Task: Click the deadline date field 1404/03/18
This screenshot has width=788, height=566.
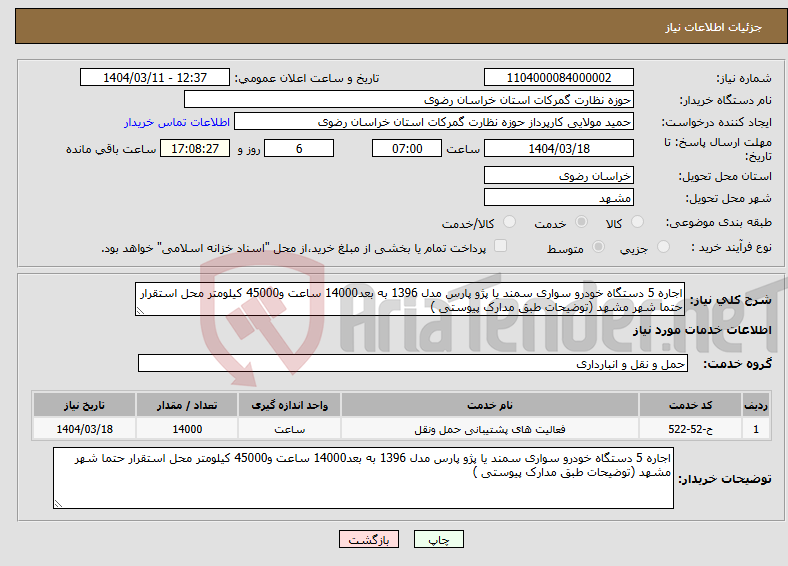Action: coord(558,148)
